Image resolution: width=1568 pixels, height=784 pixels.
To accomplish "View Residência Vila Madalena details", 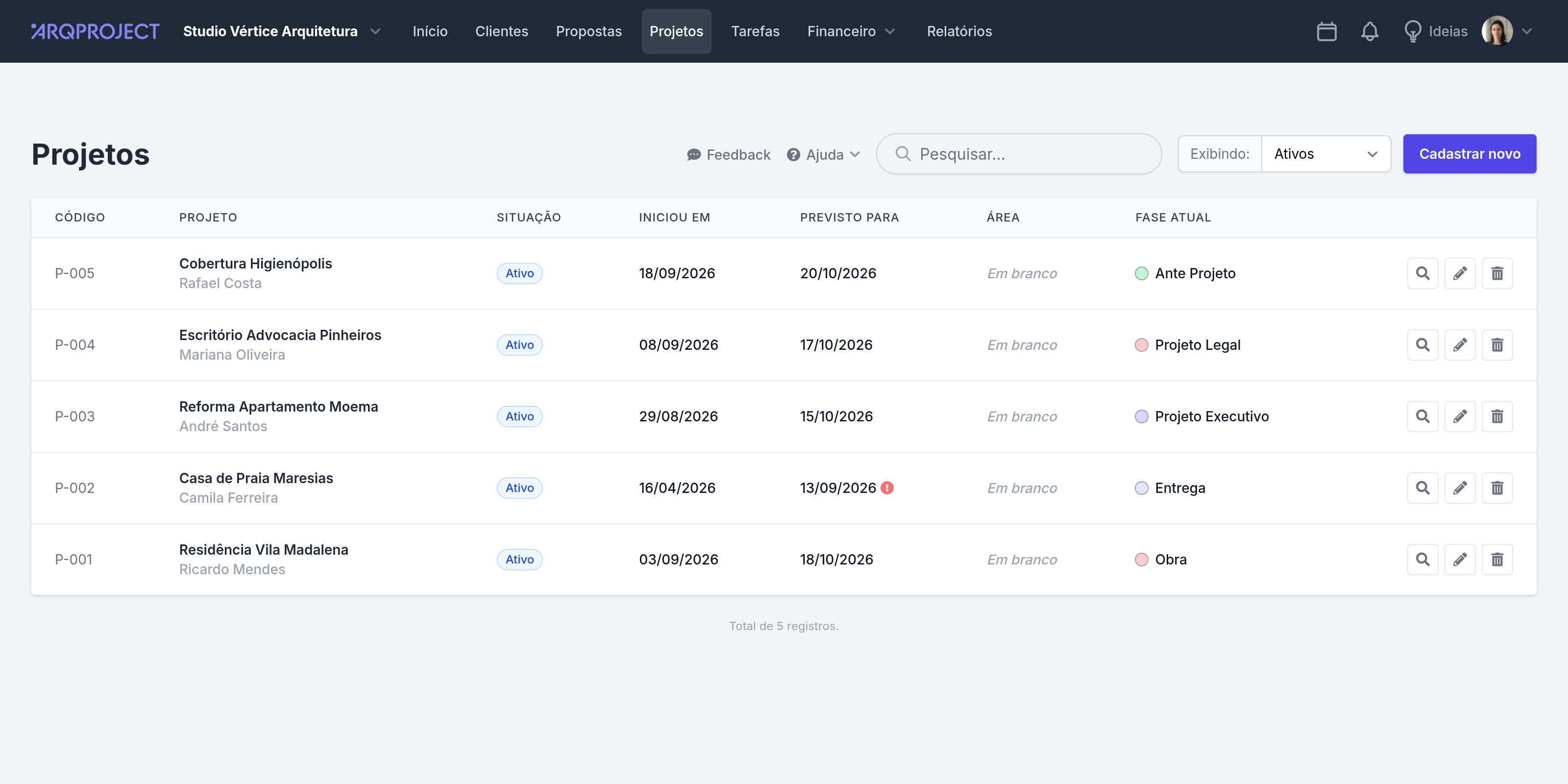I will (x=1422, y=560).
